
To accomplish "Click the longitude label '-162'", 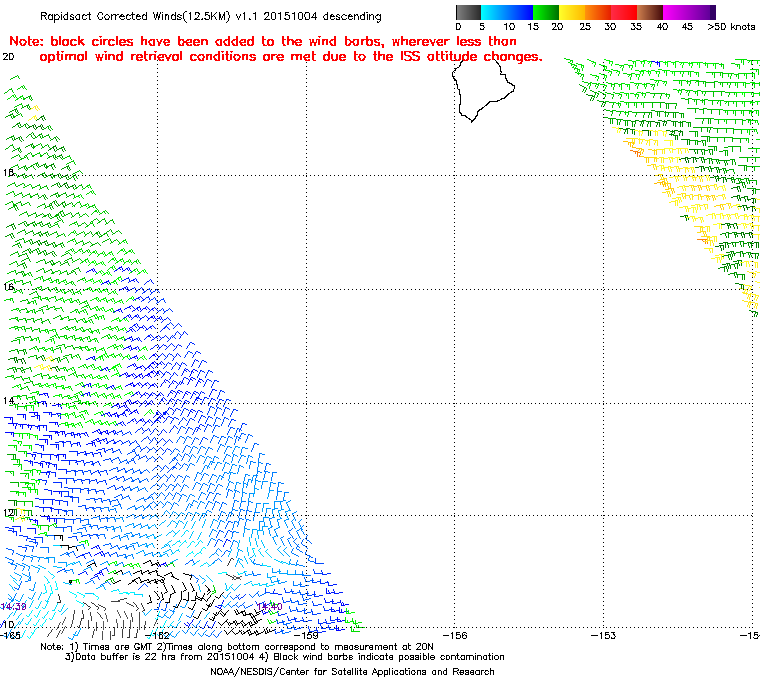I will pos(158,635).
